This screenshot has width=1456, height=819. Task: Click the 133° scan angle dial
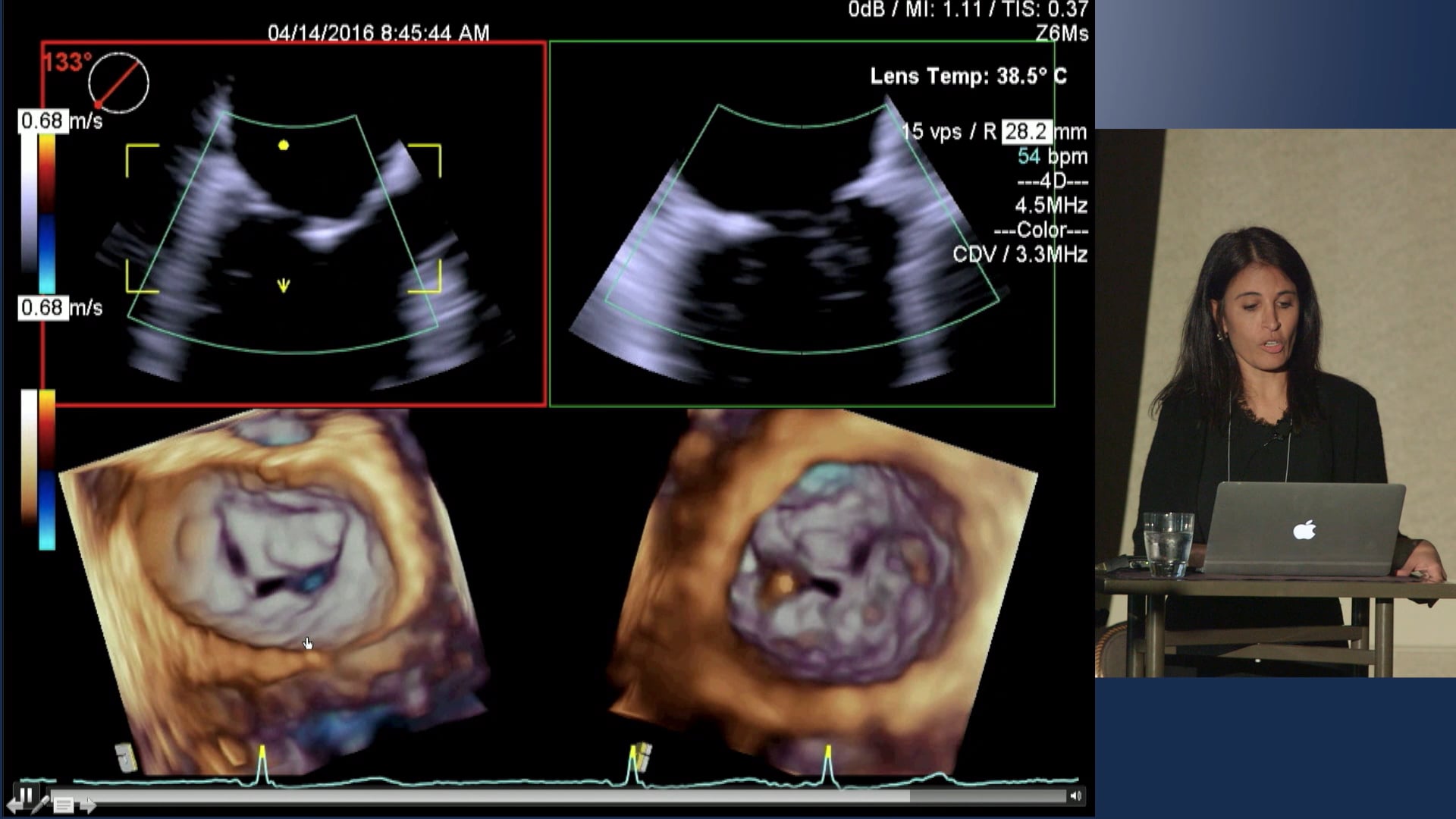tap(118, 83)
